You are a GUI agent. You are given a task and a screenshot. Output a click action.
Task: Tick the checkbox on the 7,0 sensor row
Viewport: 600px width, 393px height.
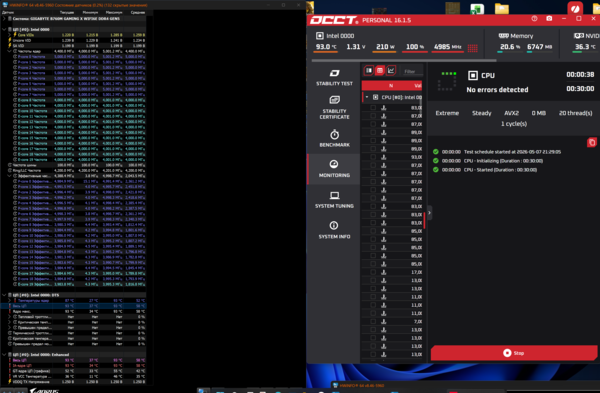coord(373,321)
